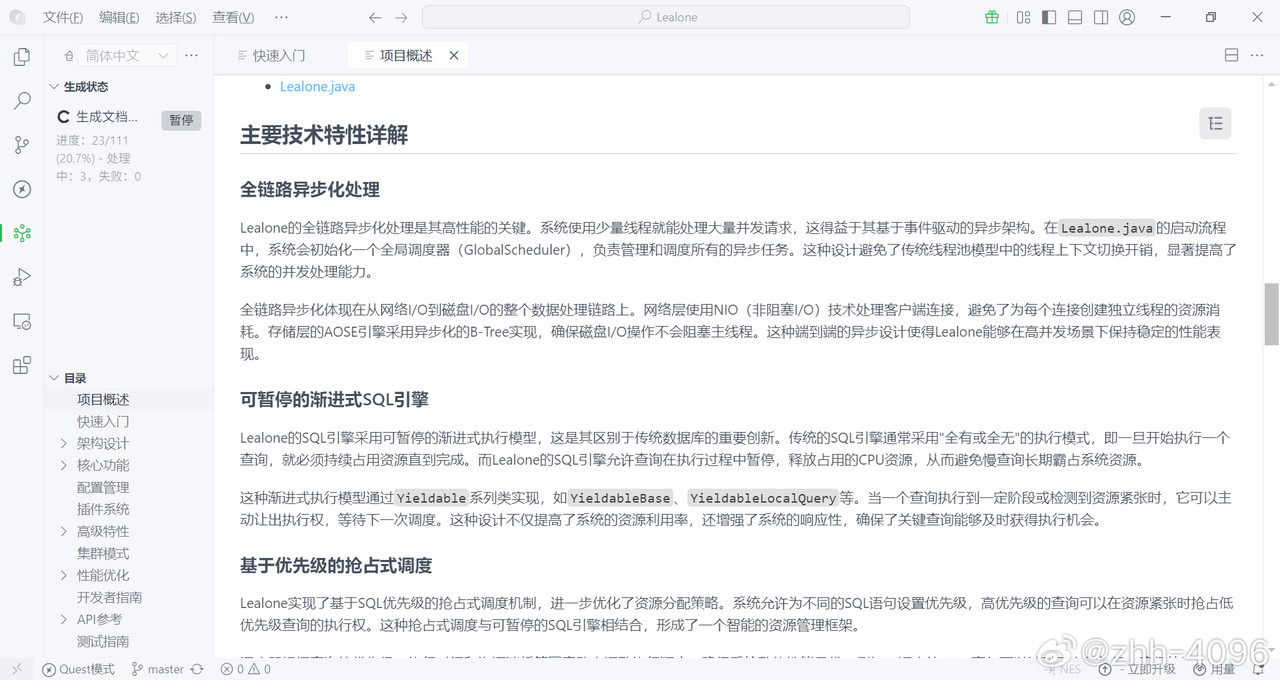Viewport: 1280px width, 680px height.
Task: Click the 全链路异步化处理 heading
Action: tap(310, 190)
